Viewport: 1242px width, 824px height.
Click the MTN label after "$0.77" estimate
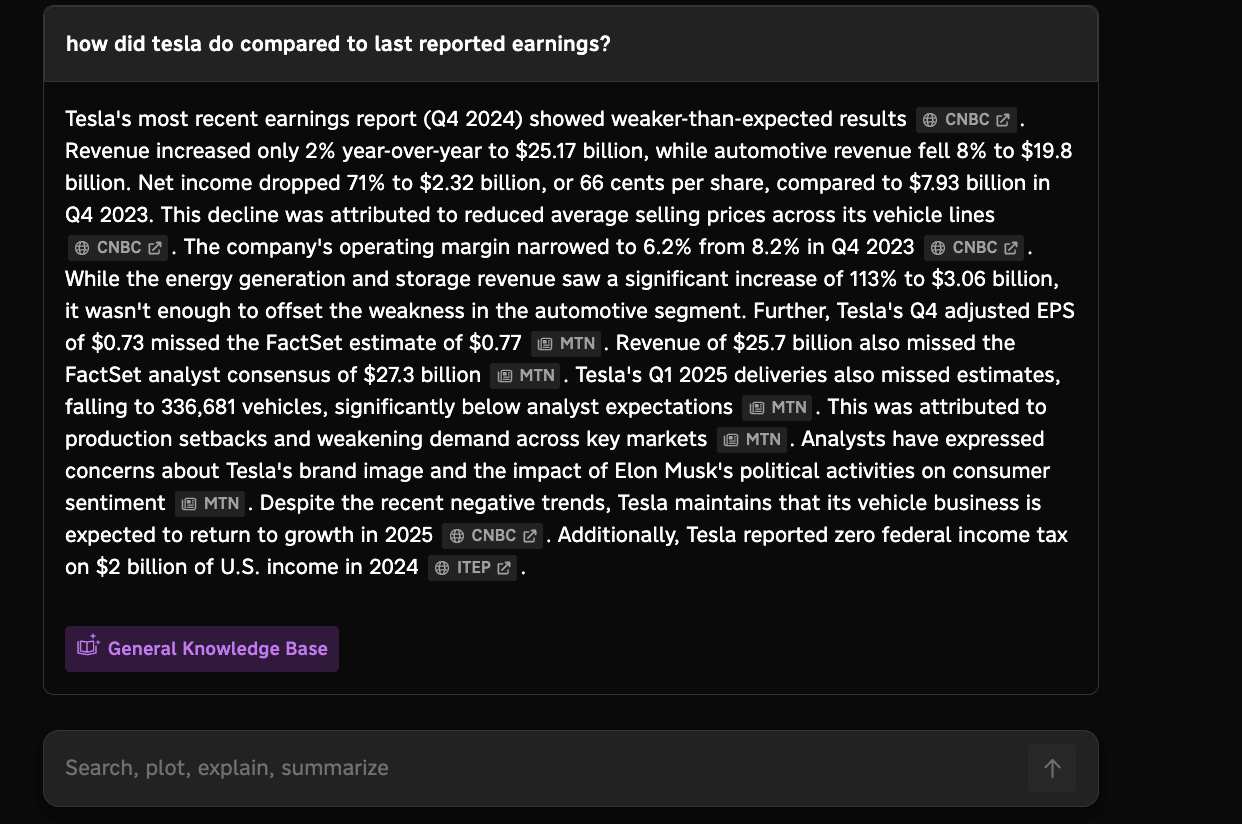click(x=577, y=343)
